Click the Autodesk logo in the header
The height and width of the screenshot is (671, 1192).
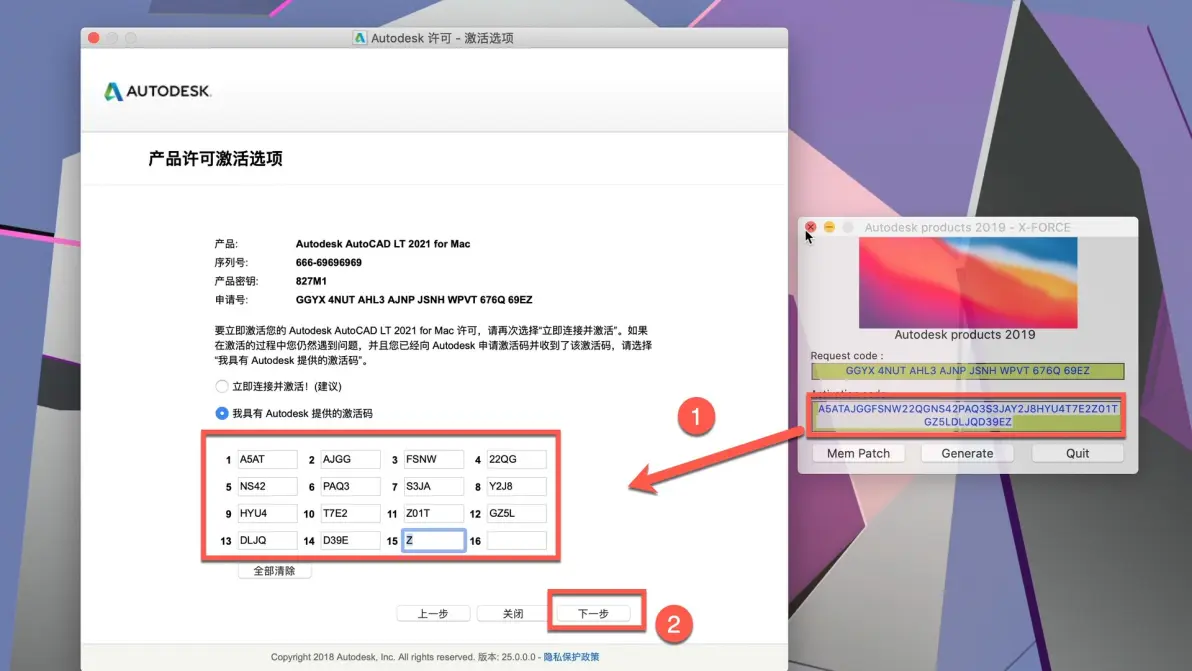157,91
